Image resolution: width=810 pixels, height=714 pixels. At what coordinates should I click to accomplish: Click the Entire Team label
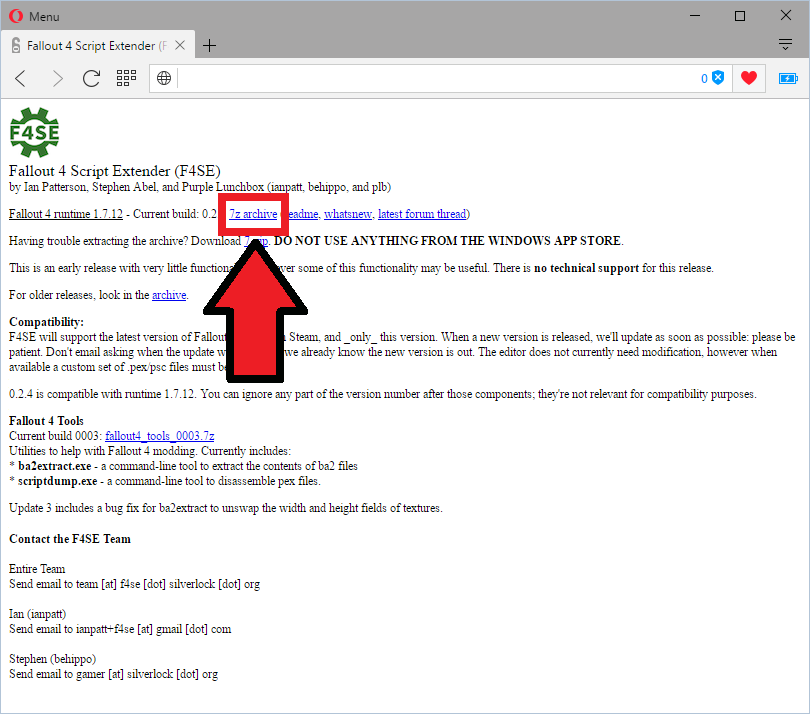pos(37,569)
